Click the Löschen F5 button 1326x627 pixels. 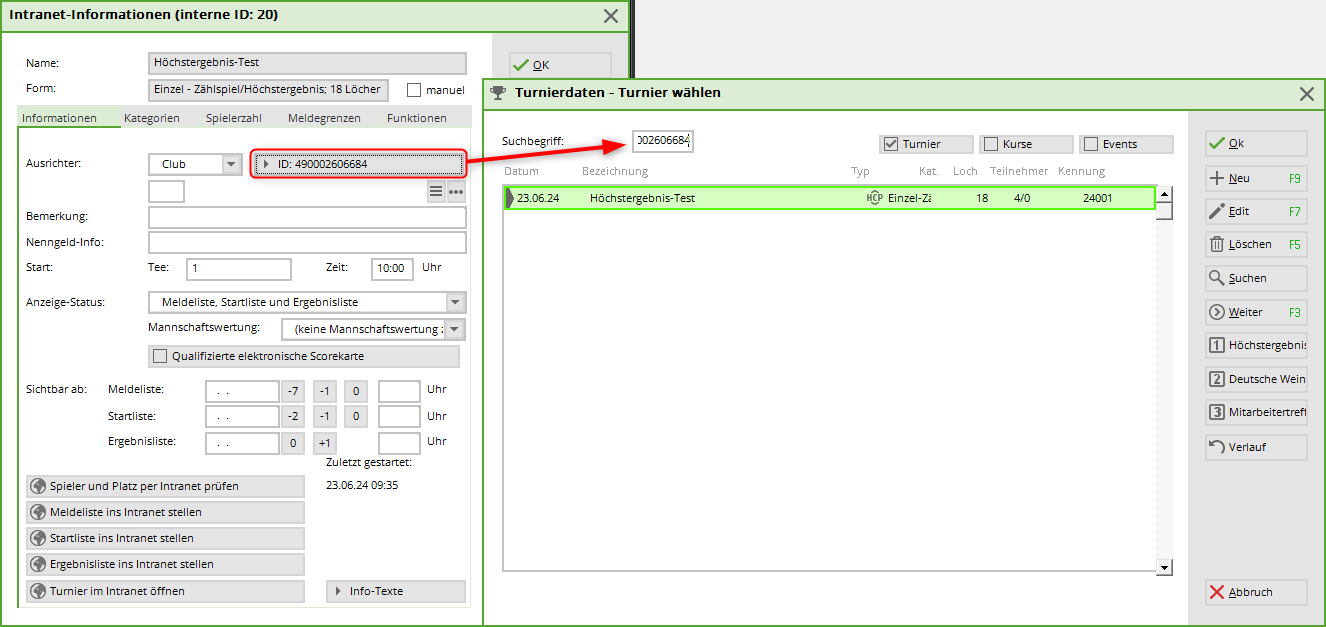(x=1256, y=244)
